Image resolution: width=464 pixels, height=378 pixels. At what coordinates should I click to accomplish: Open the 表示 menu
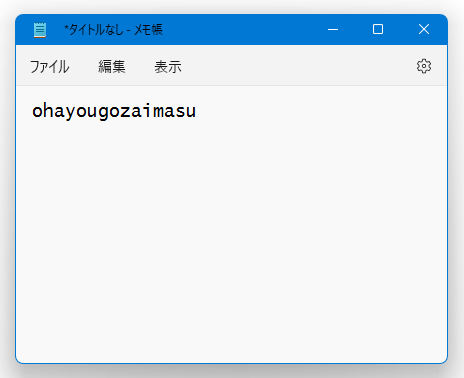tap(168, 67)
